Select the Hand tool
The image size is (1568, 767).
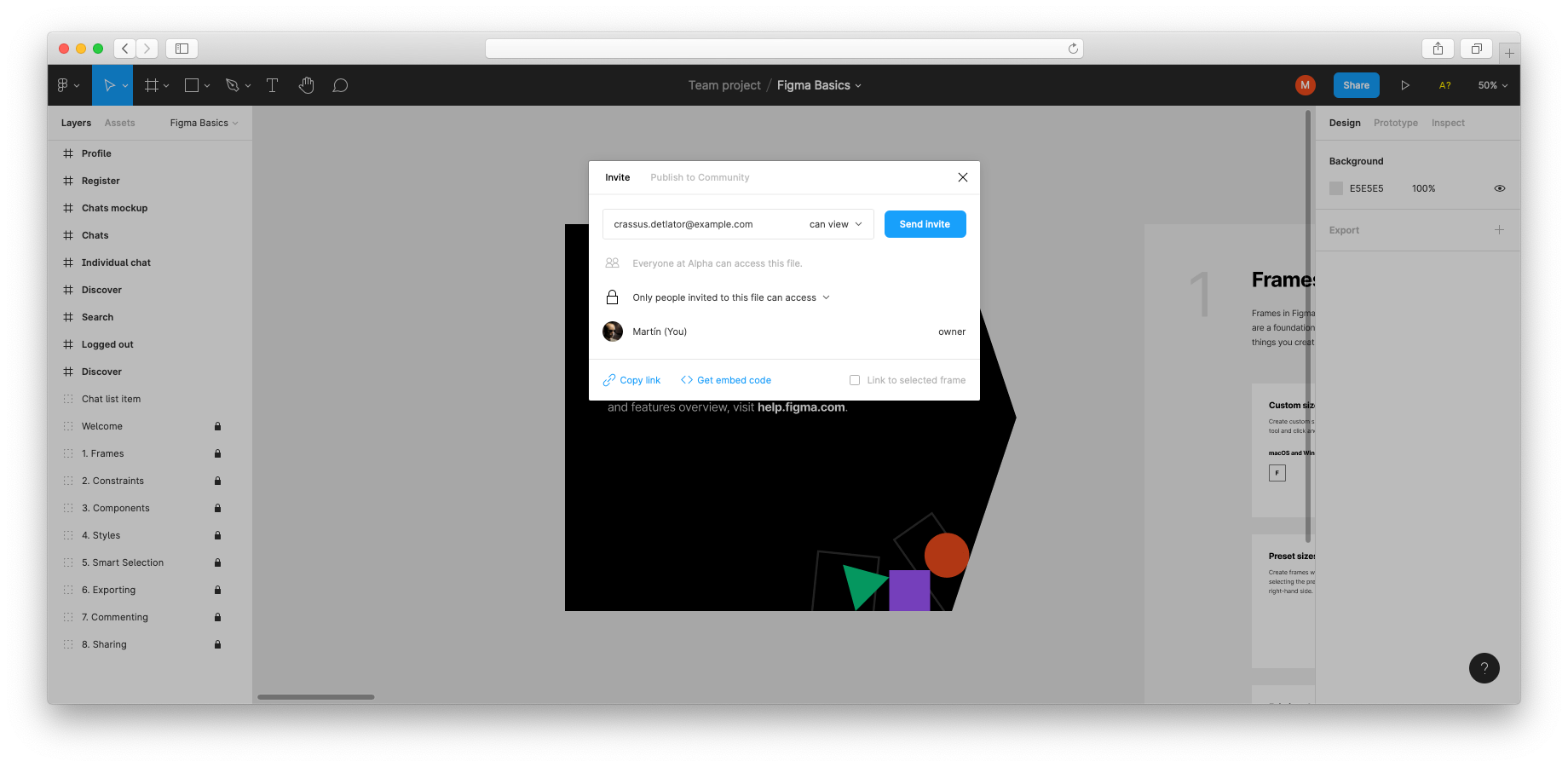(x=307, y=85)
